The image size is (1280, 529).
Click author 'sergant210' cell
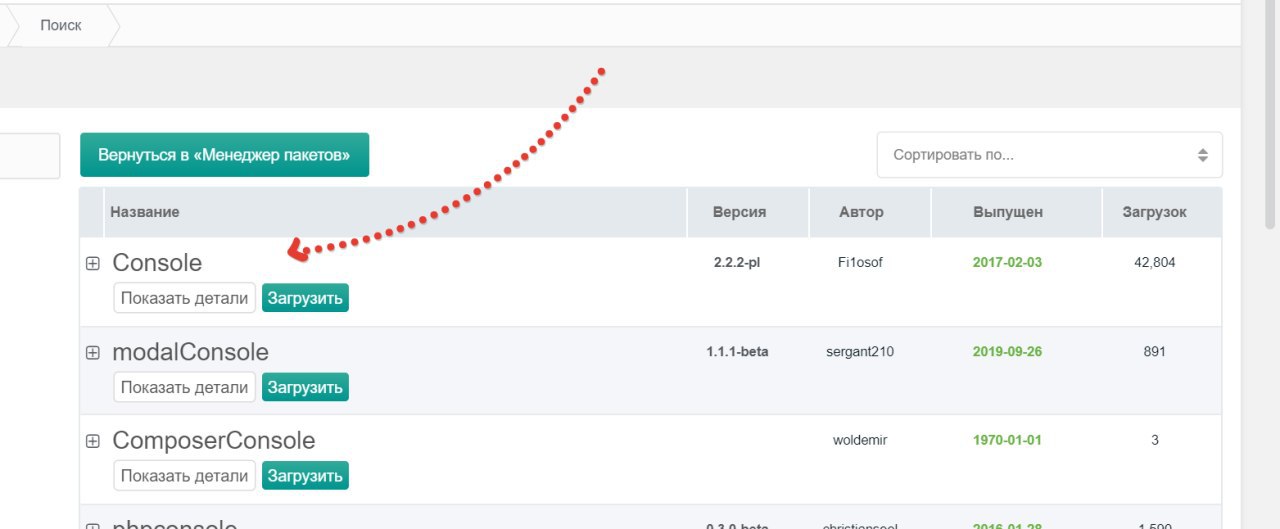coord(861,352)
